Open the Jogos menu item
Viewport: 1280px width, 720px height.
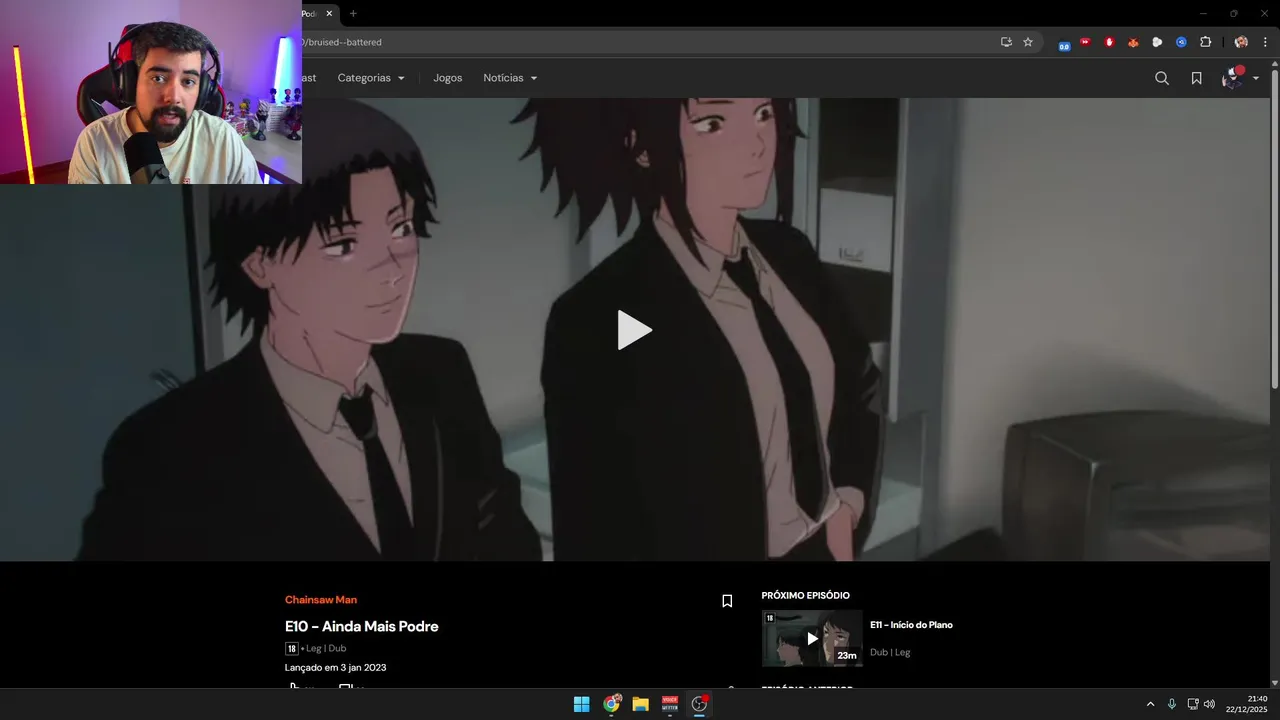(x=447, y=78)
